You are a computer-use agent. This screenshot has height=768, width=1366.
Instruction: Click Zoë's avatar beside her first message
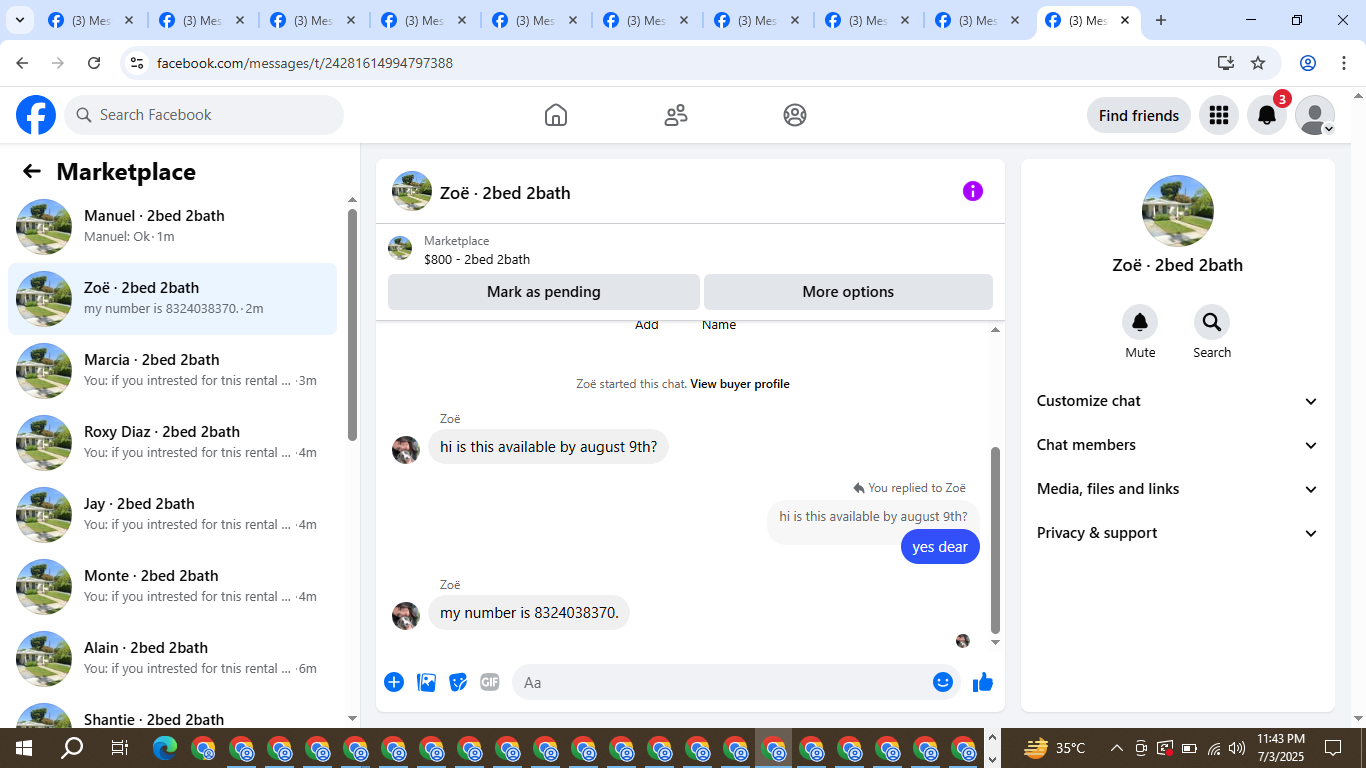click(x=406, y=450)
